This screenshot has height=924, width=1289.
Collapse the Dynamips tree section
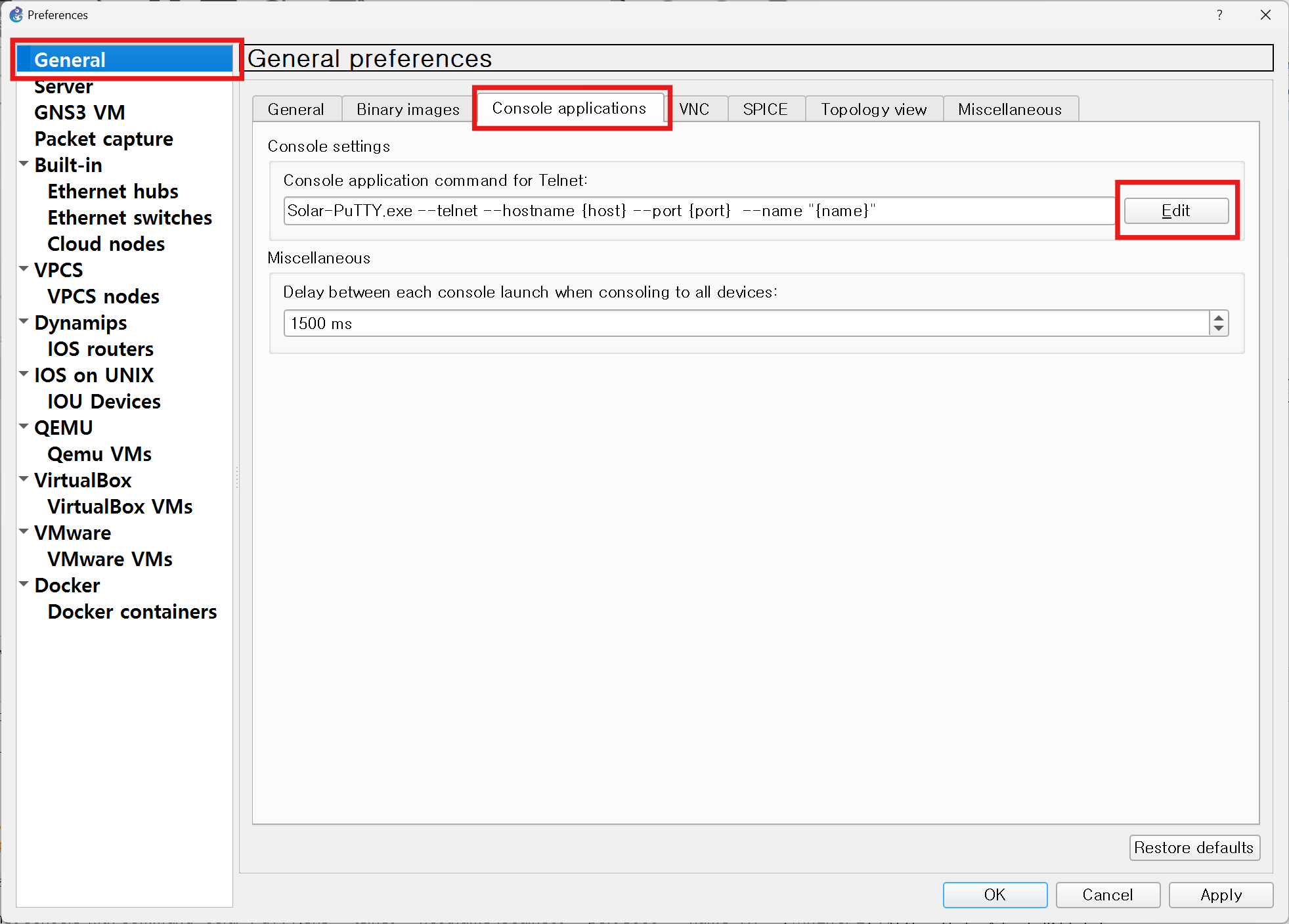[x=24, y=321]
